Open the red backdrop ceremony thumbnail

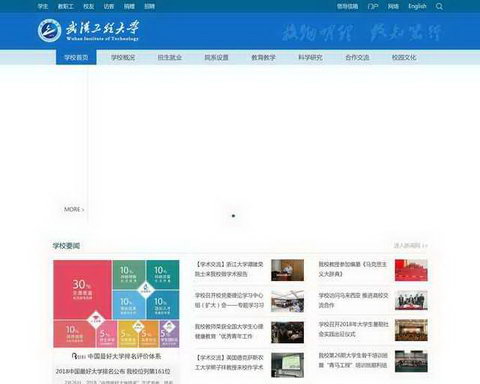click(x=411, y=270)
